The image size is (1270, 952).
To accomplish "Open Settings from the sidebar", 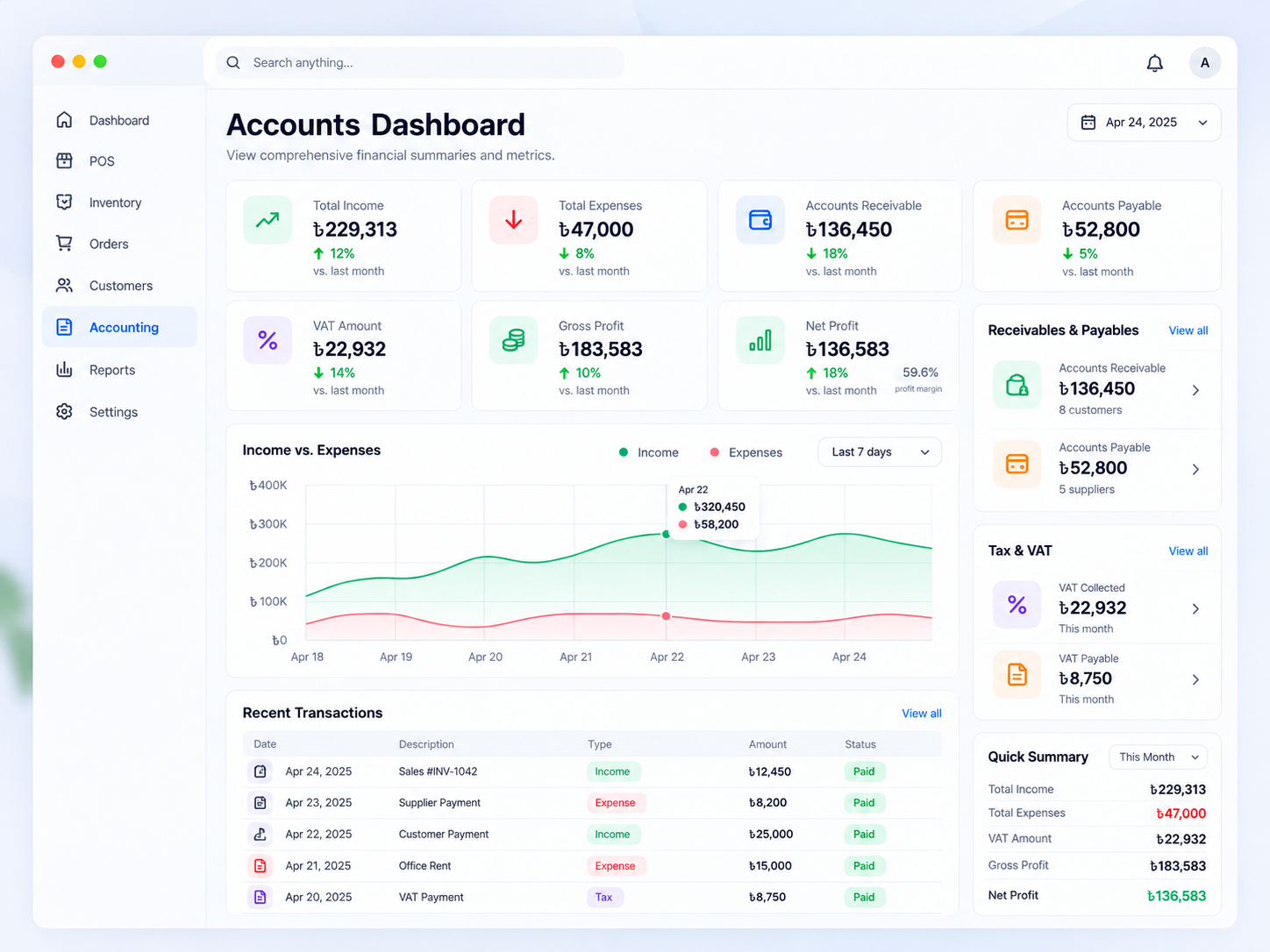I will point(119,412).
